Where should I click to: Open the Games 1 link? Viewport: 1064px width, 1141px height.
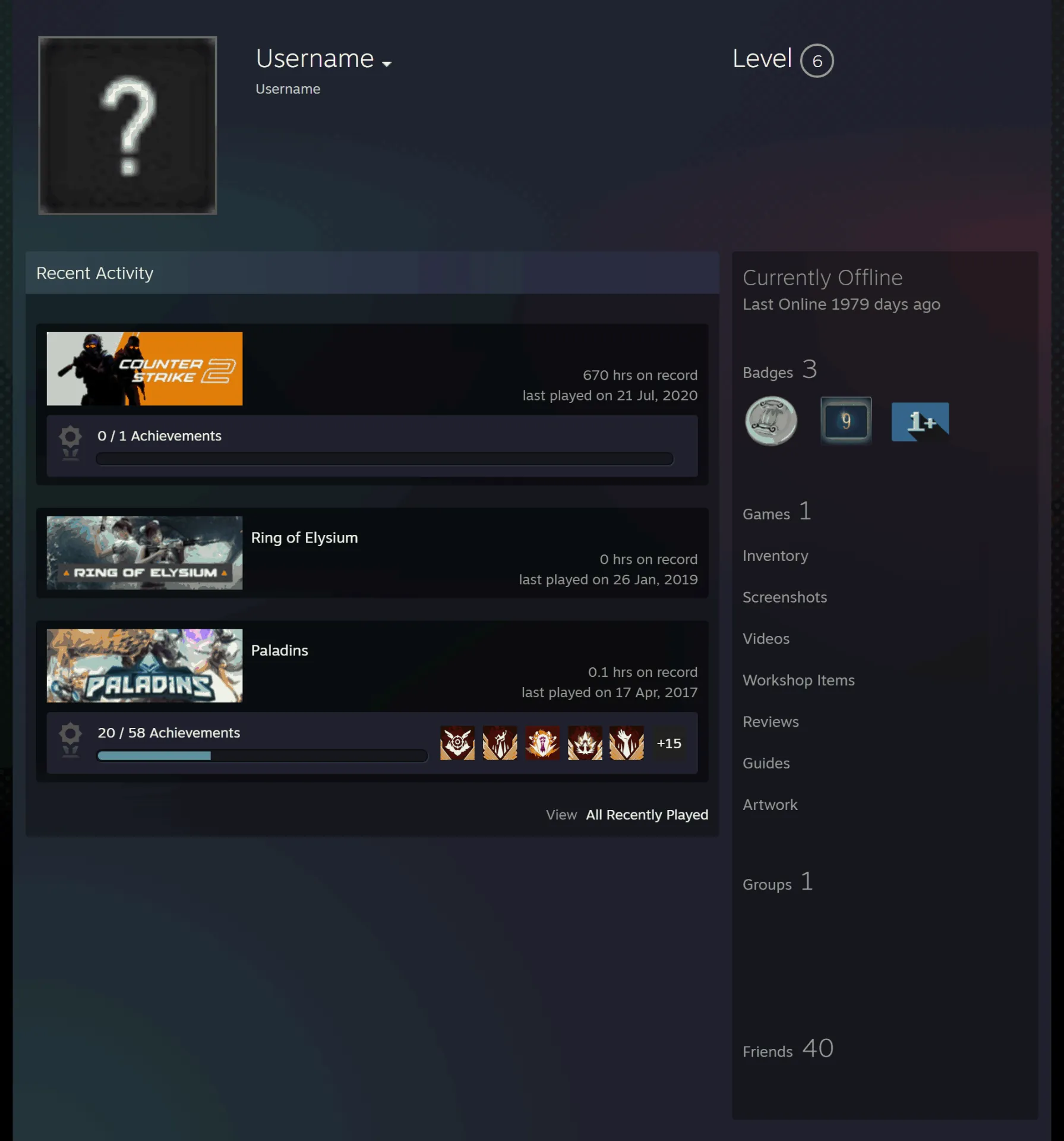pyautogui.click(x=777, y=512)
